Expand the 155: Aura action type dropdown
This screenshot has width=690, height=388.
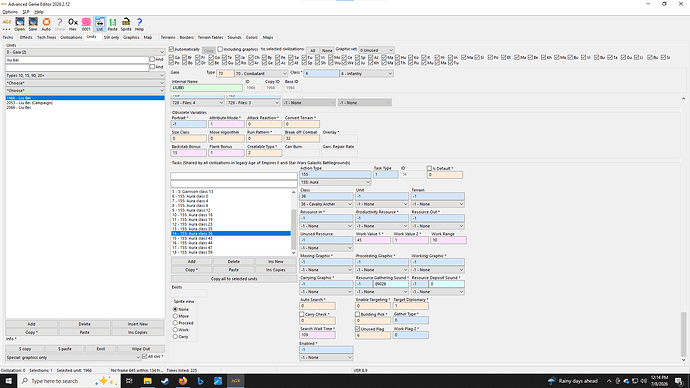coord(335,182)
